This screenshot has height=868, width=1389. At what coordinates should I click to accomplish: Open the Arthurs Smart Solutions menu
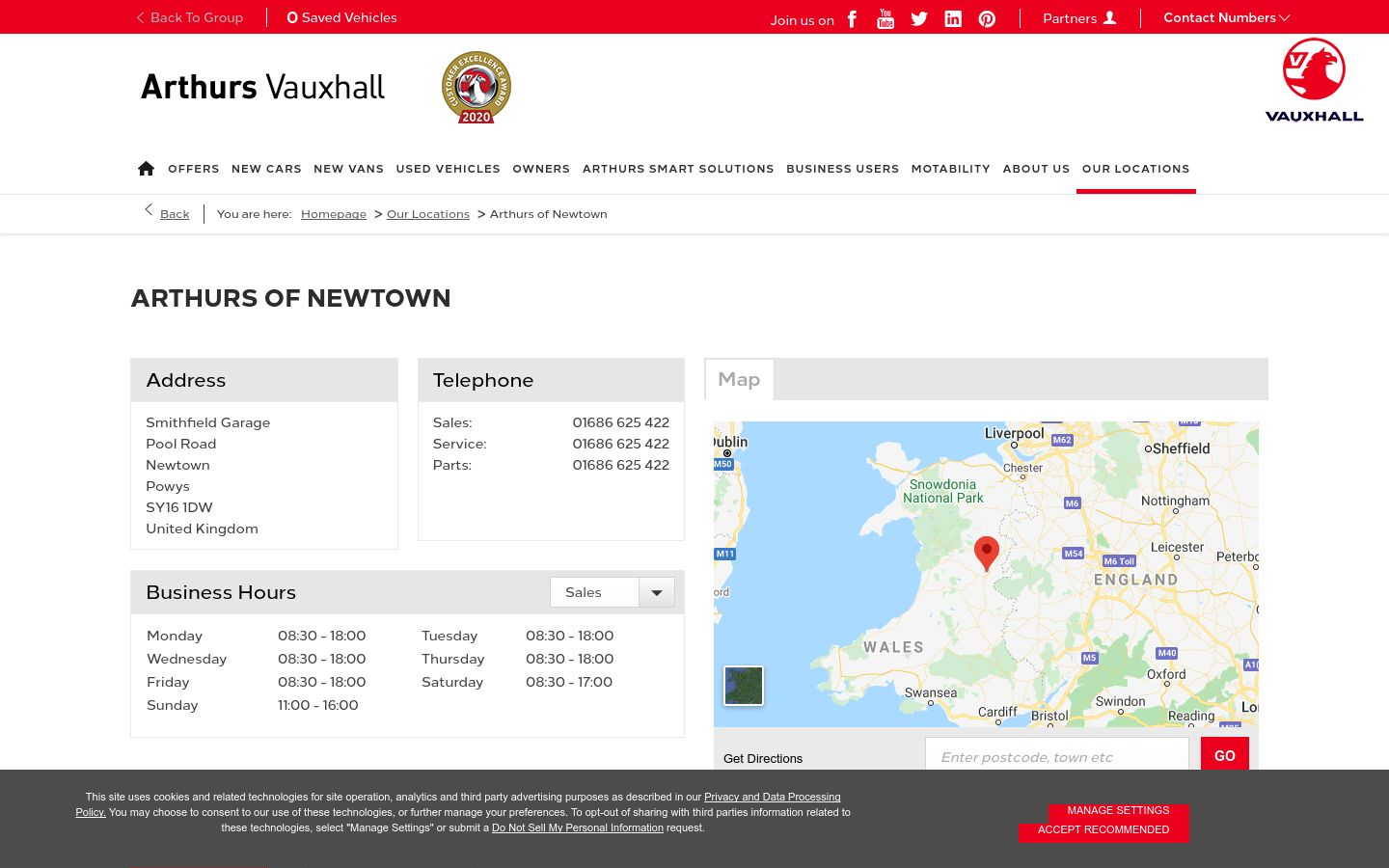pos(678,169)
